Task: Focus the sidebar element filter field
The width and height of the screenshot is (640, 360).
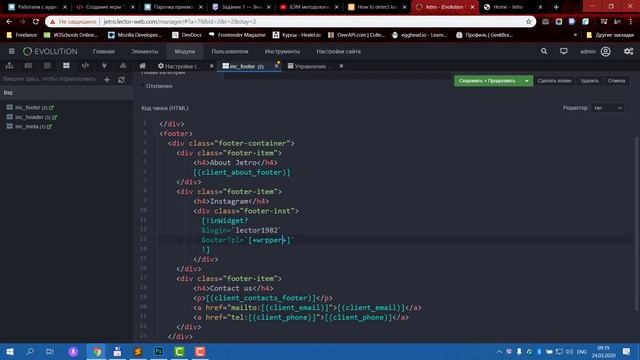Action: point(50,79)
